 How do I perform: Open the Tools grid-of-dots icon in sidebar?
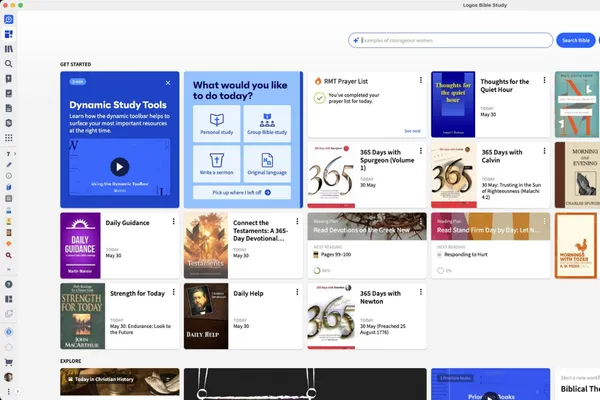(x=8, y=138)
